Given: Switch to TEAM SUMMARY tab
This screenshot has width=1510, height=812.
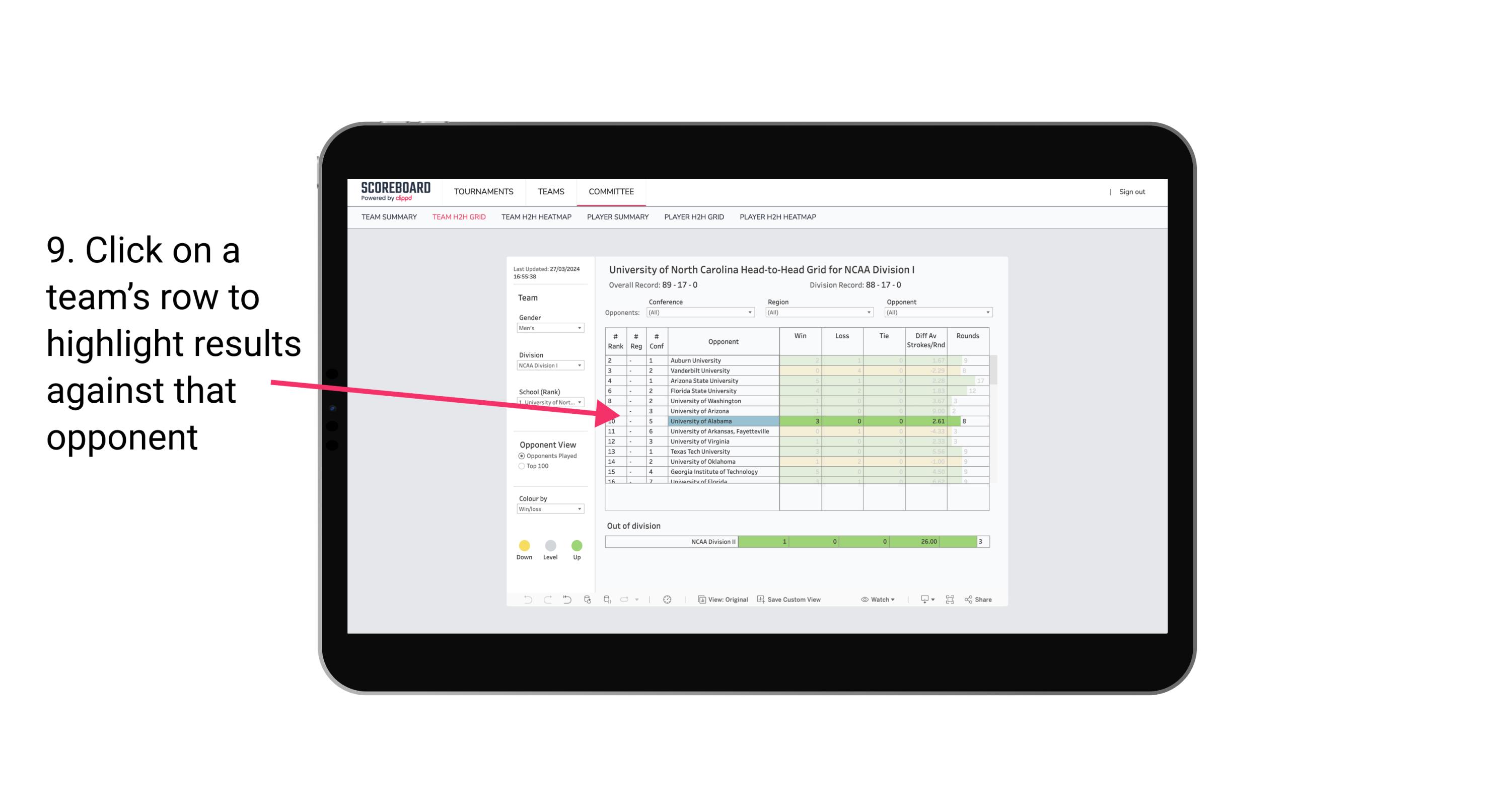Looking at the screenshot, I should point(390,217).
